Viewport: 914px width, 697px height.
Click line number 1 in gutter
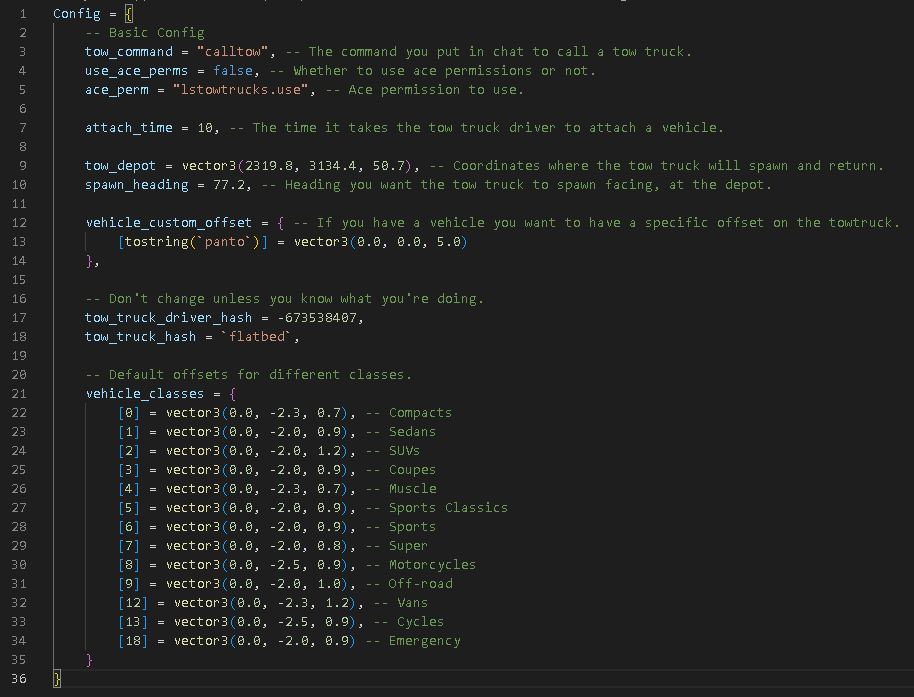(x=23, y=13)
